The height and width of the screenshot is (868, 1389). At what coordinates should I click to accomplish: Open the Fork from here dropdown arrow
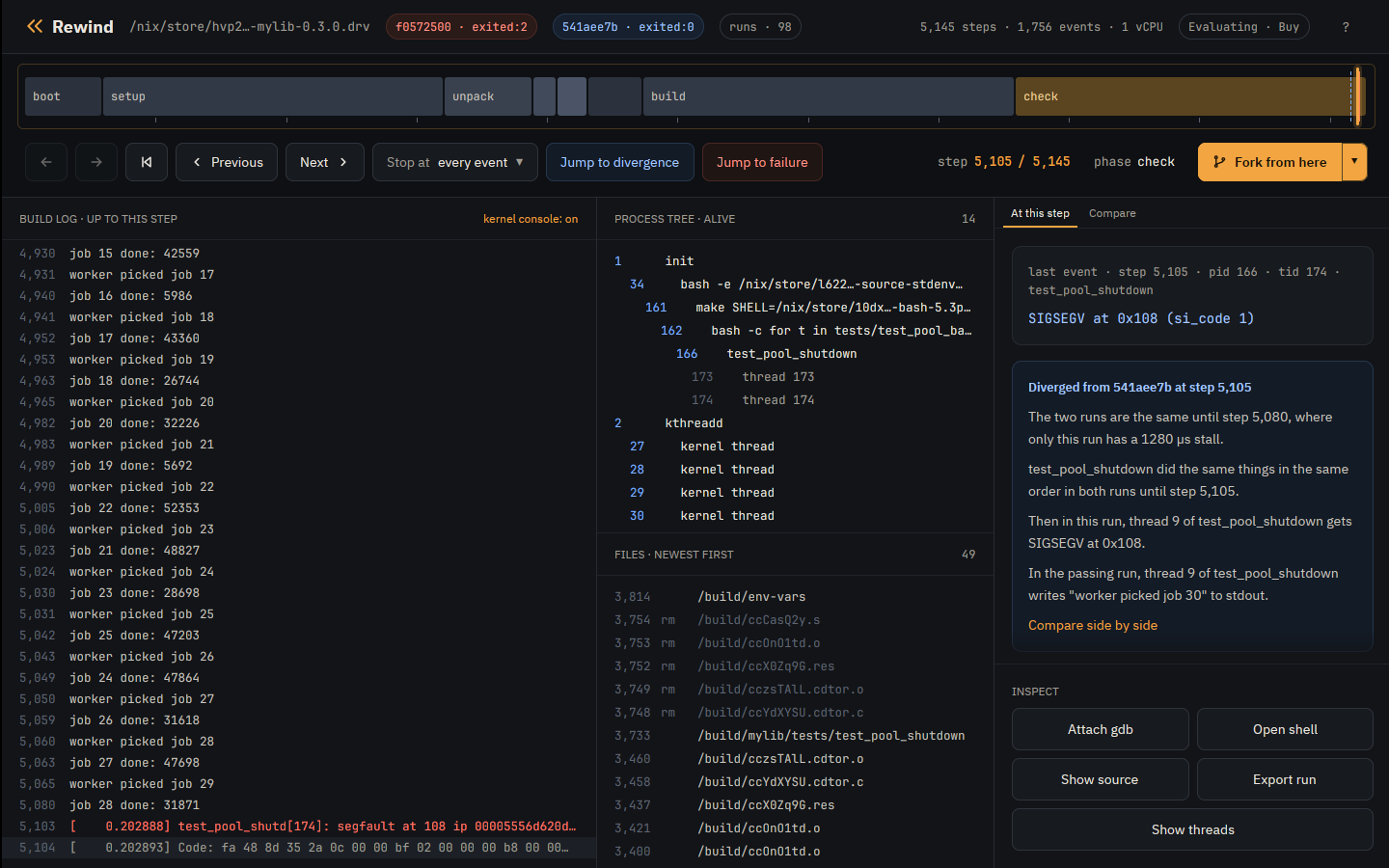[x=1354, y=162]
